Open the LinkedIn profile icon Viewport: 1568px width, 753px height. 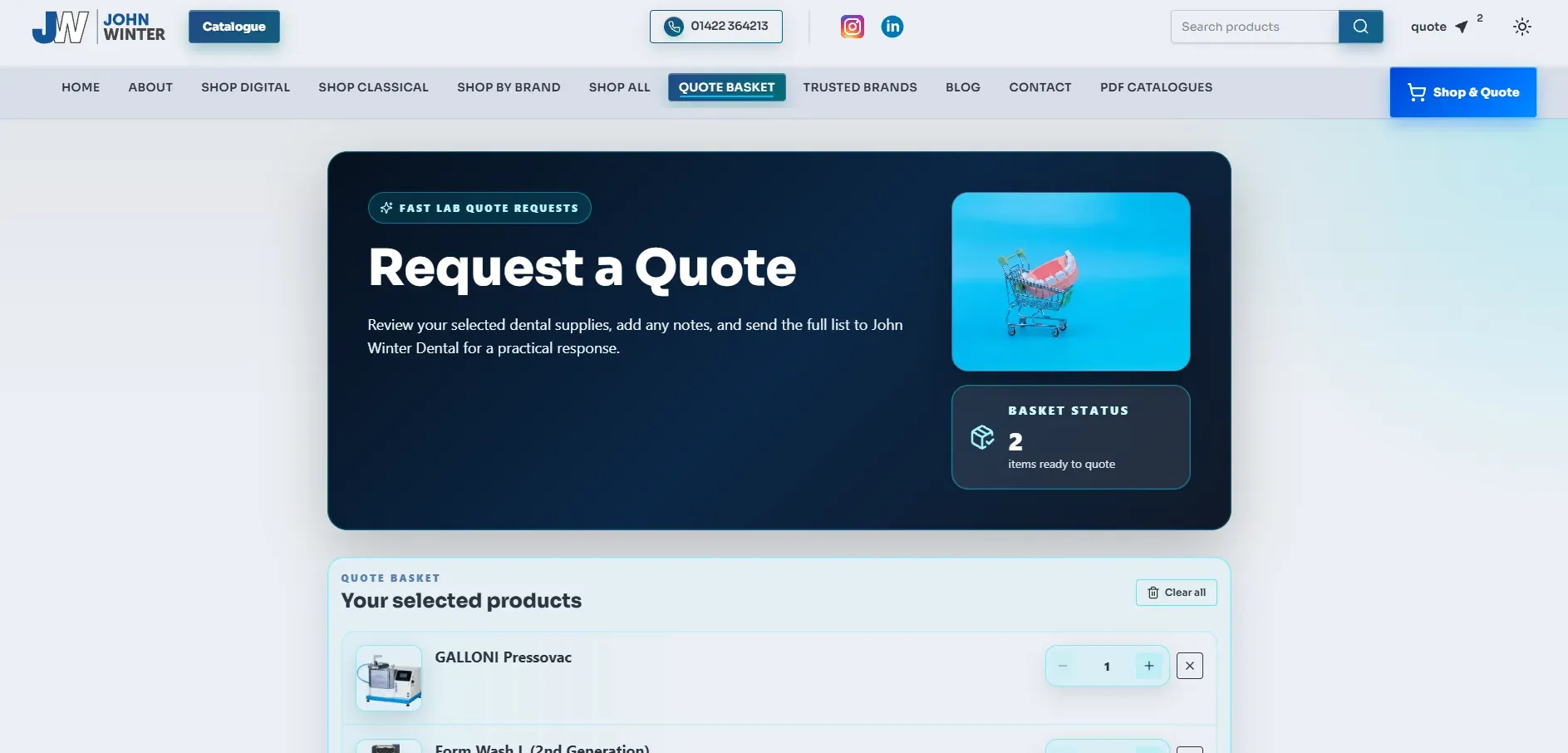pyautogui.click(x=892, y=27)
